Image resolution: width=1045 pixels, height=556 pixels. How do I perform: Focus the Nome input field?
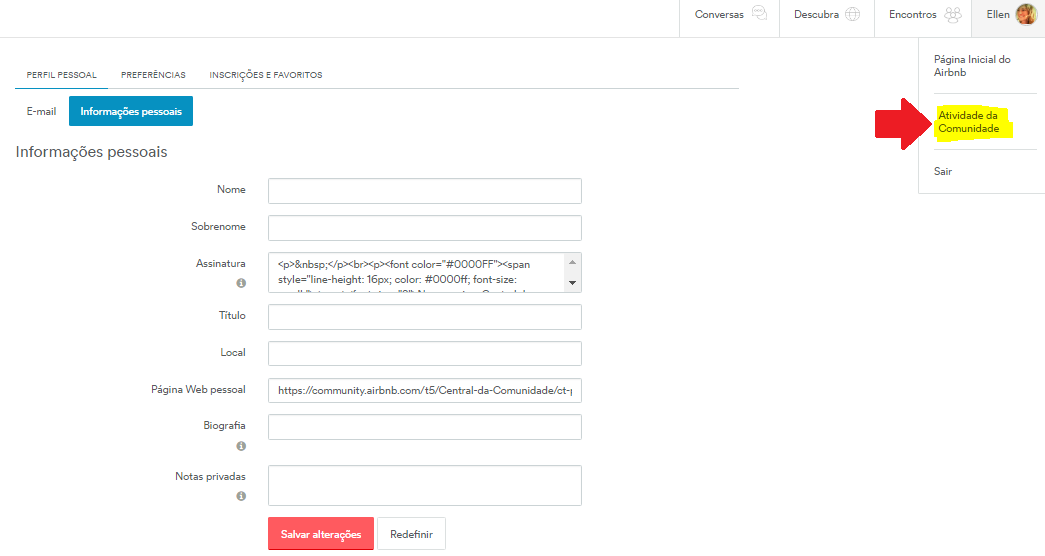coord(424,191)
